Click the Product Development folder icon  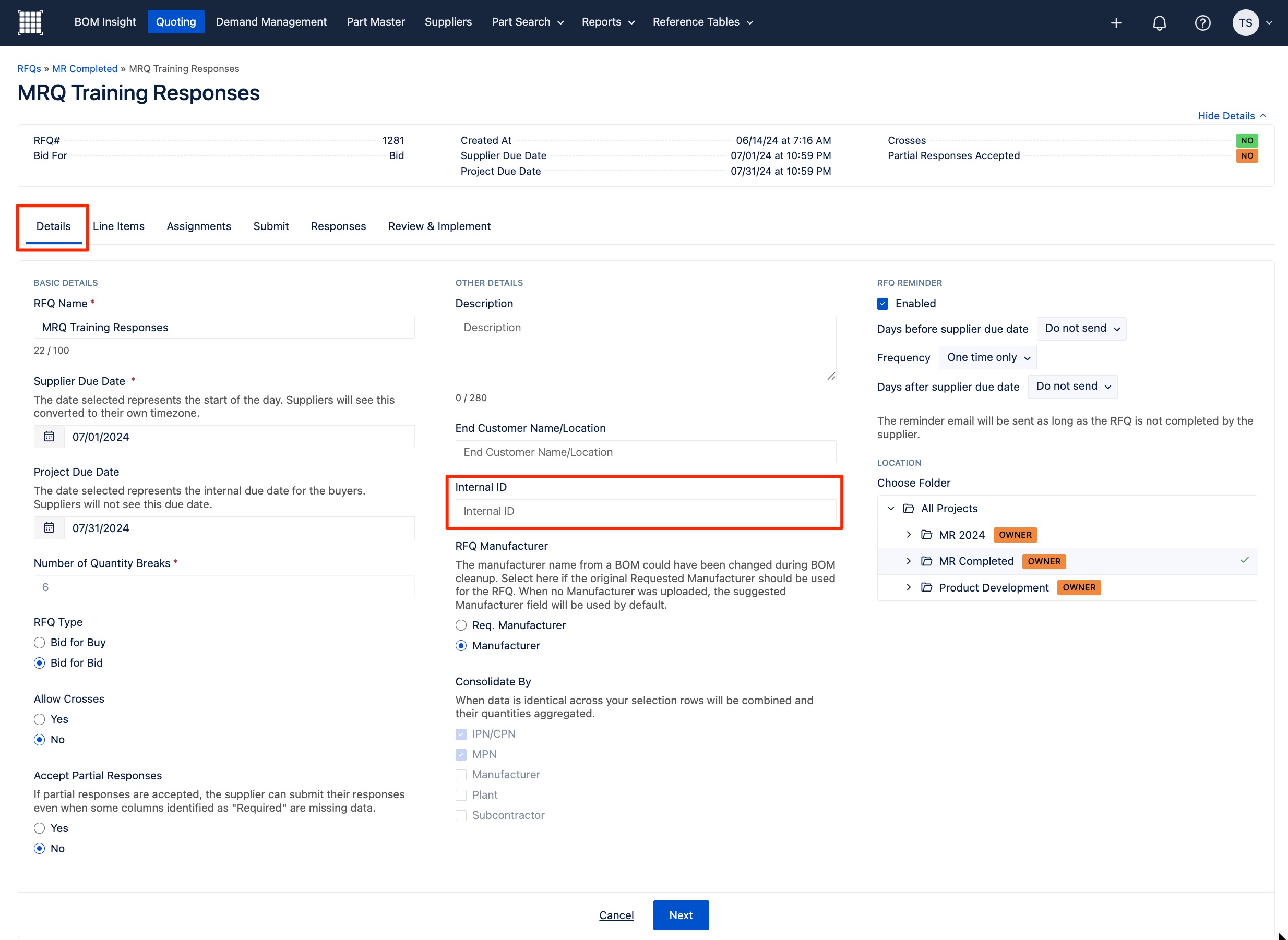(x=926, y=587)
